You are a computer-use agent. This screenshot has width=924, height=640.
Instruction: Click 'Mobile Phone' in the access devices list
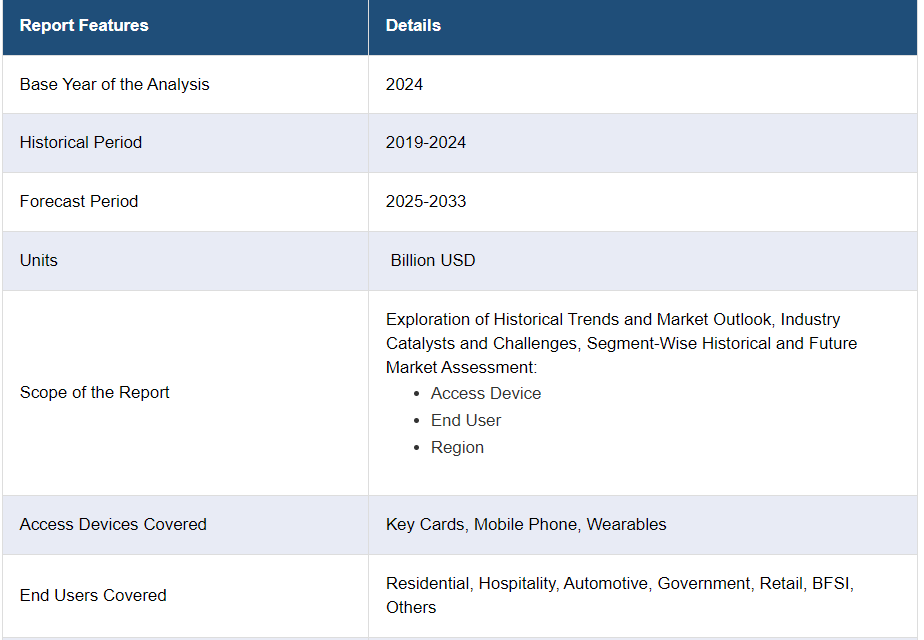(x=525, y=524)
